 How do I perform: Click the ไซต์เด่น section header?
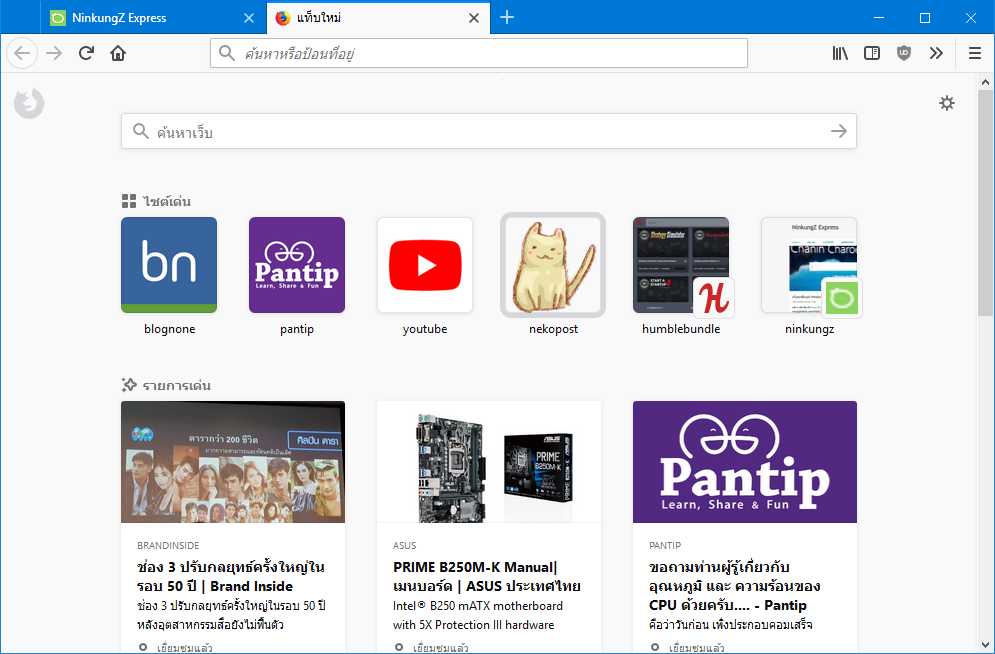pyautogui.click(x=156, y=202)
